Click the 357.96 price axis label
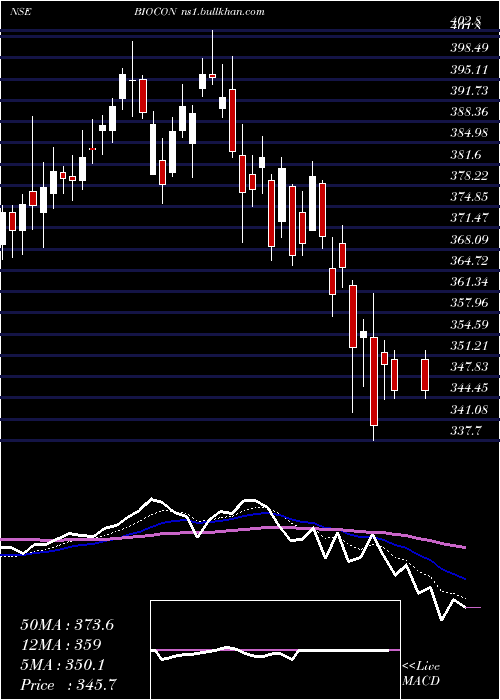The image size is (500, 700). point(469,304)
